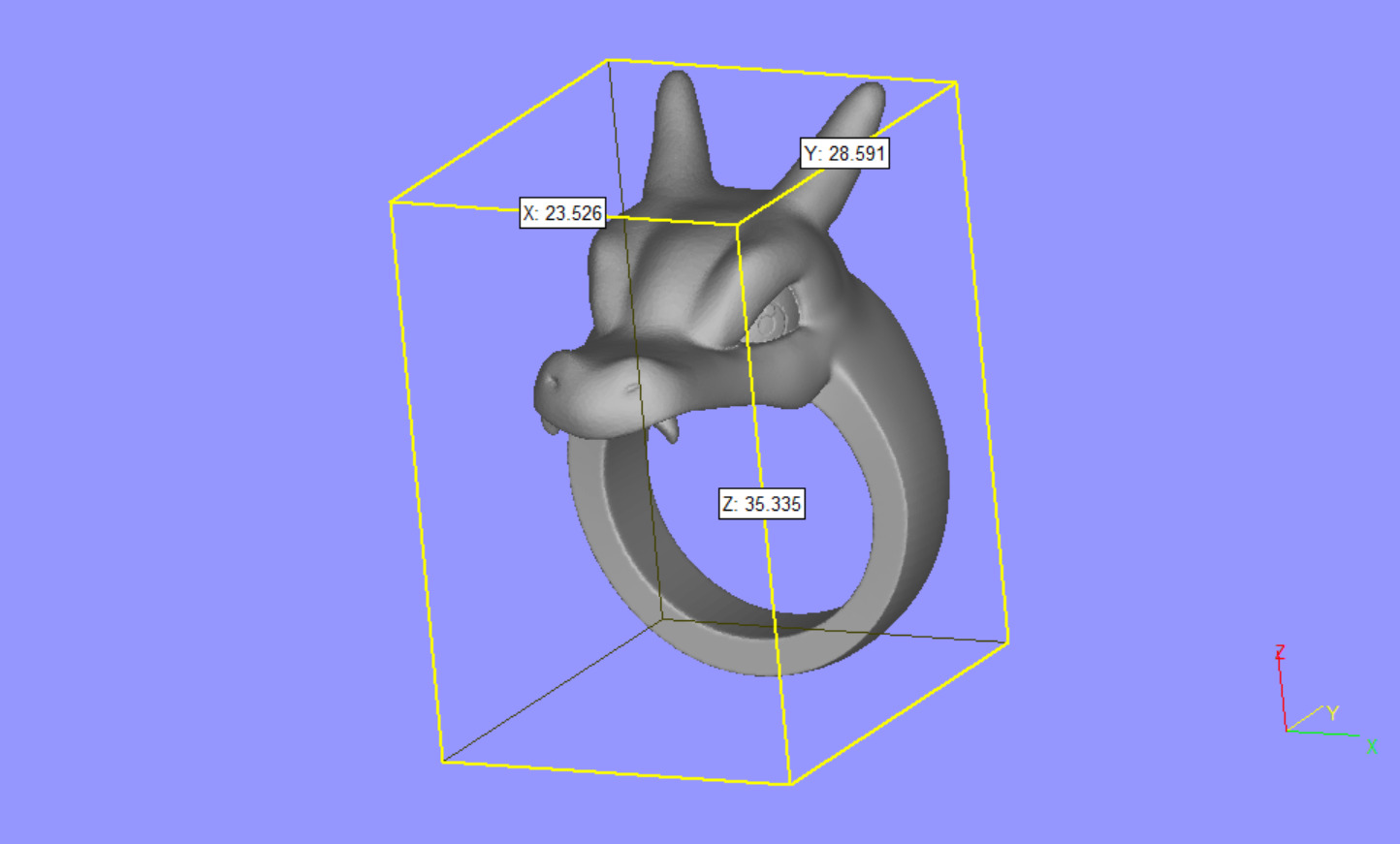The height and width of the screenshot is (844, 1400).
Task: Click the Y: 28.591 dimension label
Action: tap(844, 153)
